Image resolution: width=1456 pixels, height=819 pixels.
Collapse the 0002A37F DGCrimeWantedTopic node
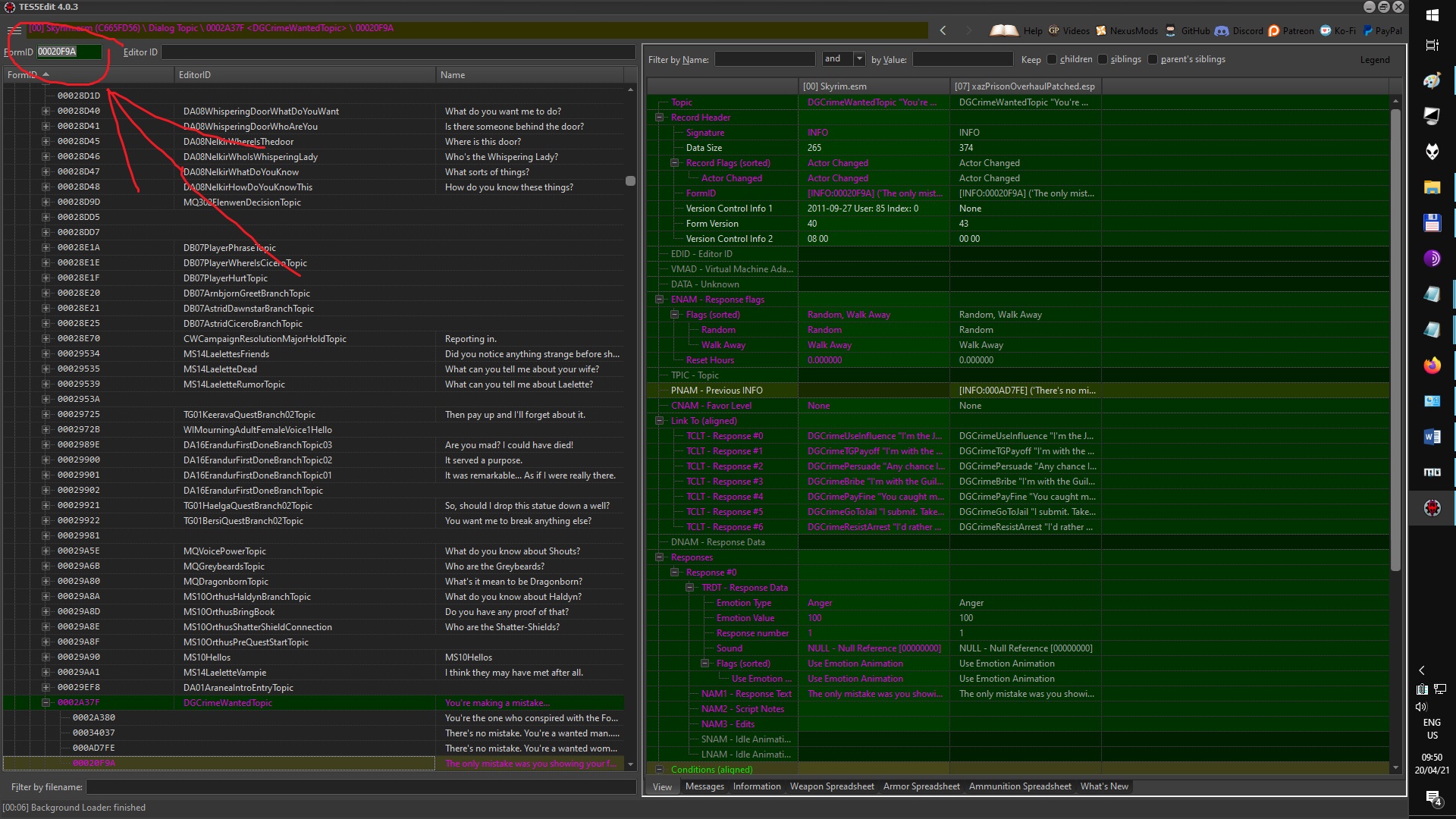point(45,702)
